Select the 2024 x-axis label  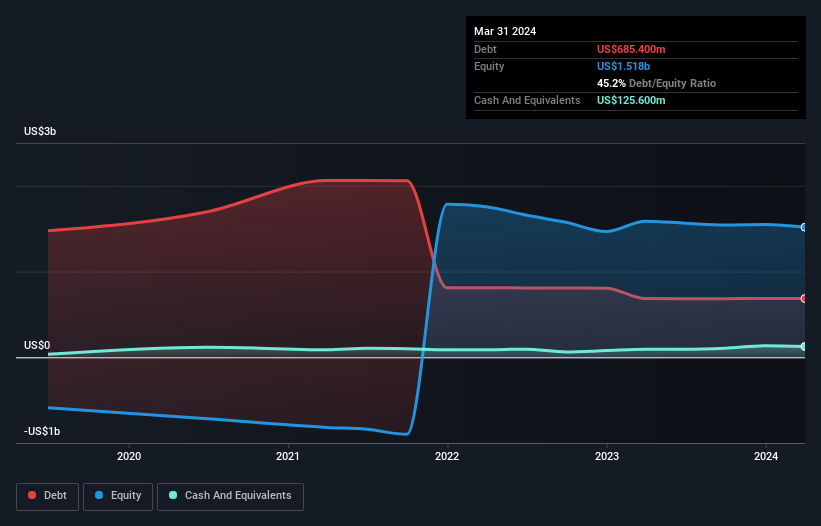766,456
